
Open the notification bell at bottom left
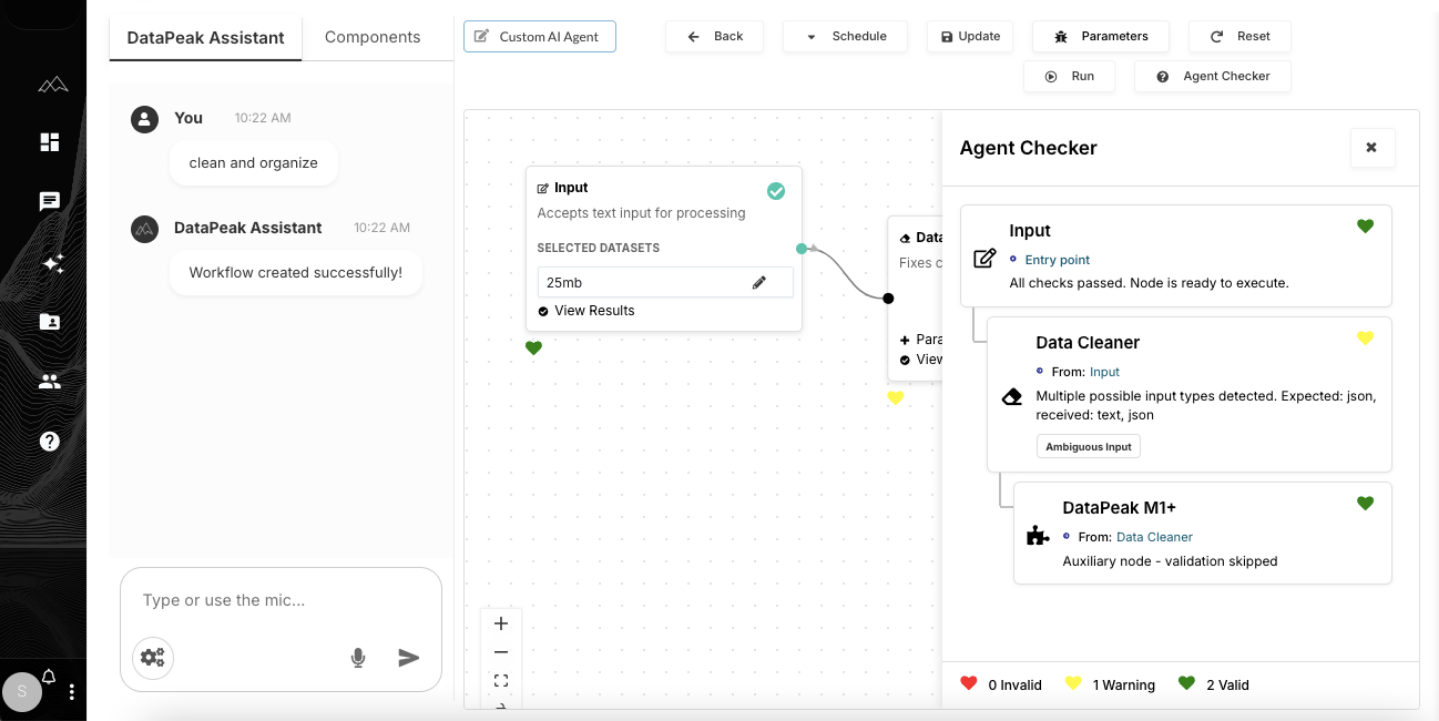(48, 675)
